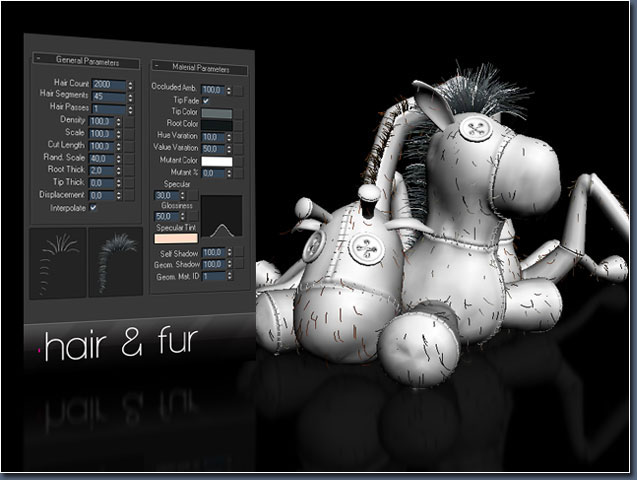Viewport: 637px width, 480px height.
Task: Open the Specular Tint color swatch
Action: pyautogui.click(x=176, y=238)
